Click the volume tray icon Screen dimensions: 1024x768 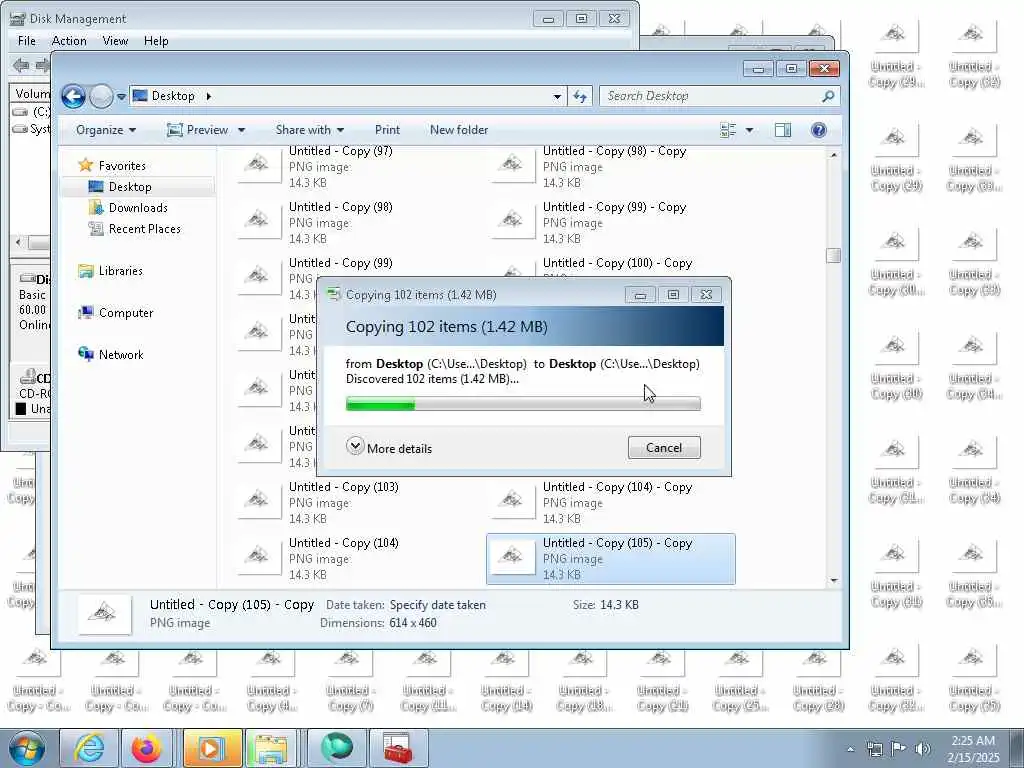(922, 749)
